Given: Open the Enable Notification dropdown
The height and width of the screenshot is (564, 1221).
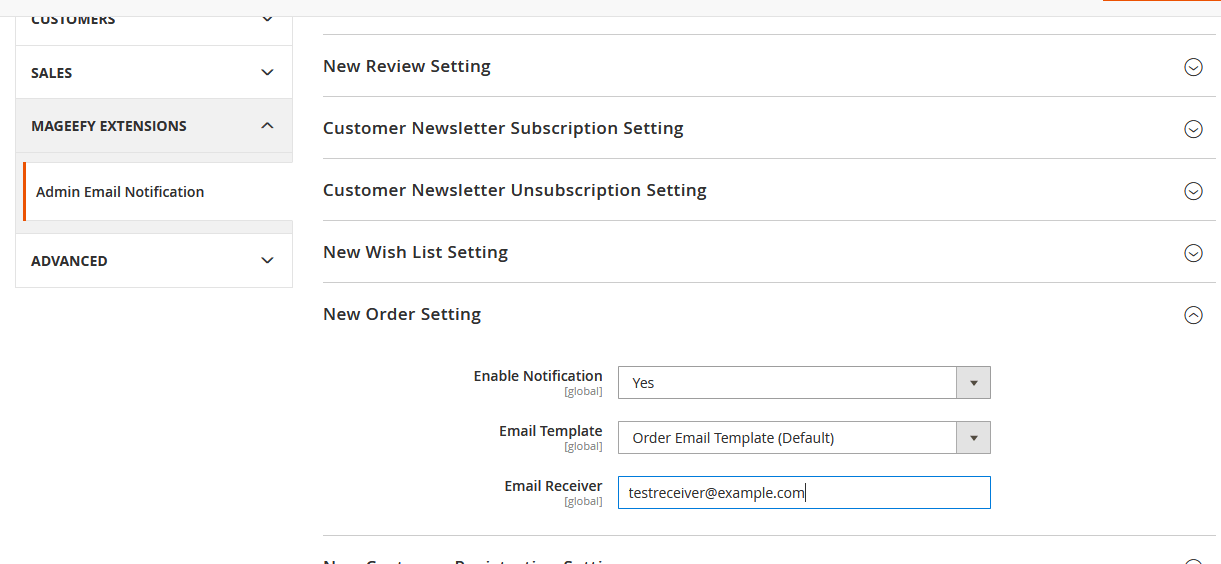Looking at the screenshot, I should pyautogui.click(x=788, y=383).
